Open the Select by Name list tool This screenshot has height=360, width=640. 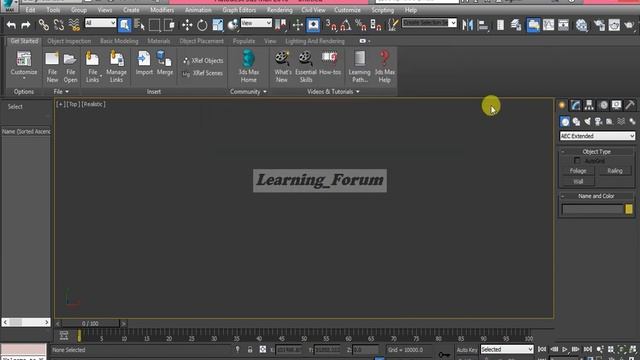[x=139, y=25]
